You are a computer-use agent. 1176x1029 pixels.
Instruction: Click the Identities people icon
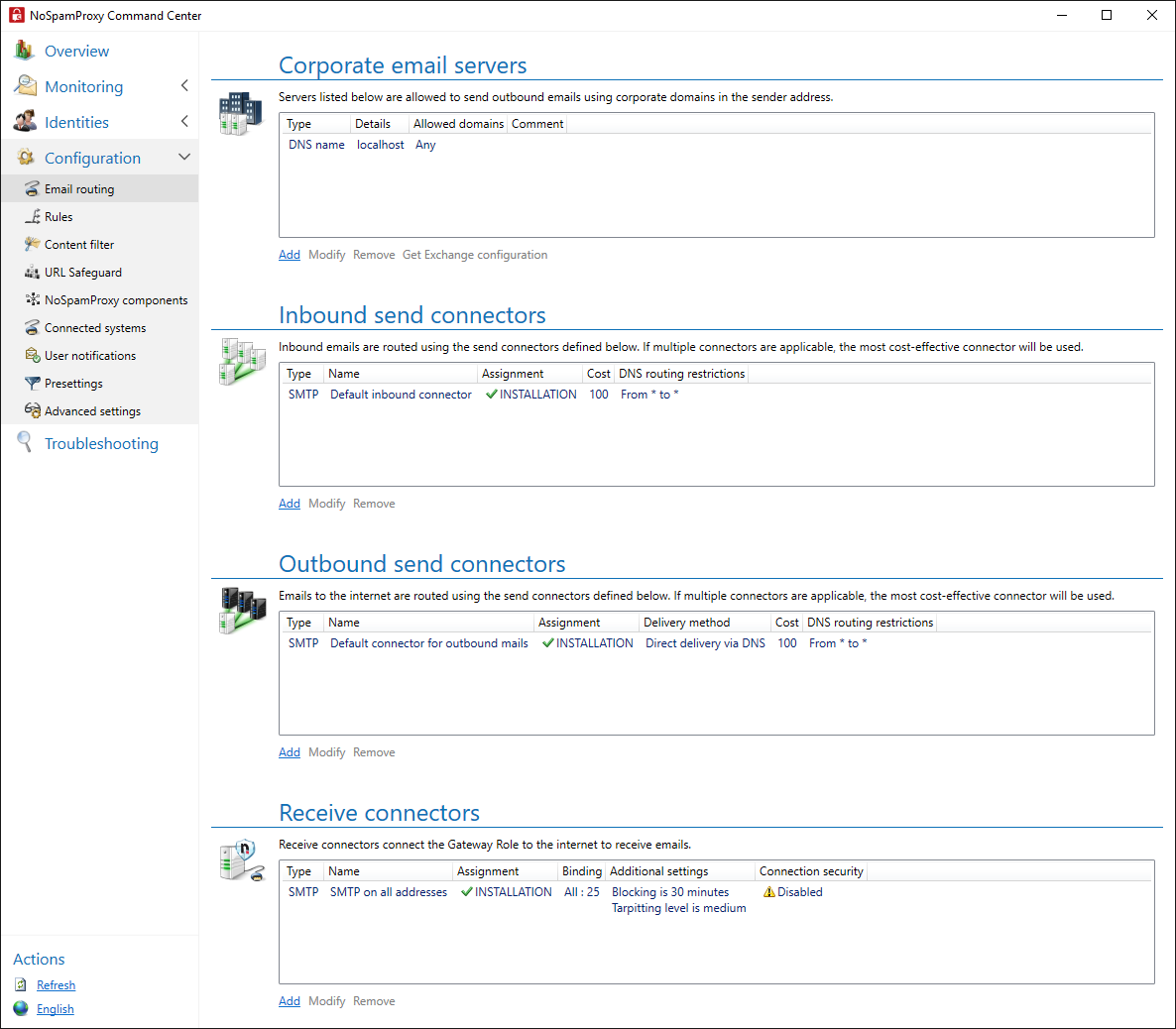(25, 121)
